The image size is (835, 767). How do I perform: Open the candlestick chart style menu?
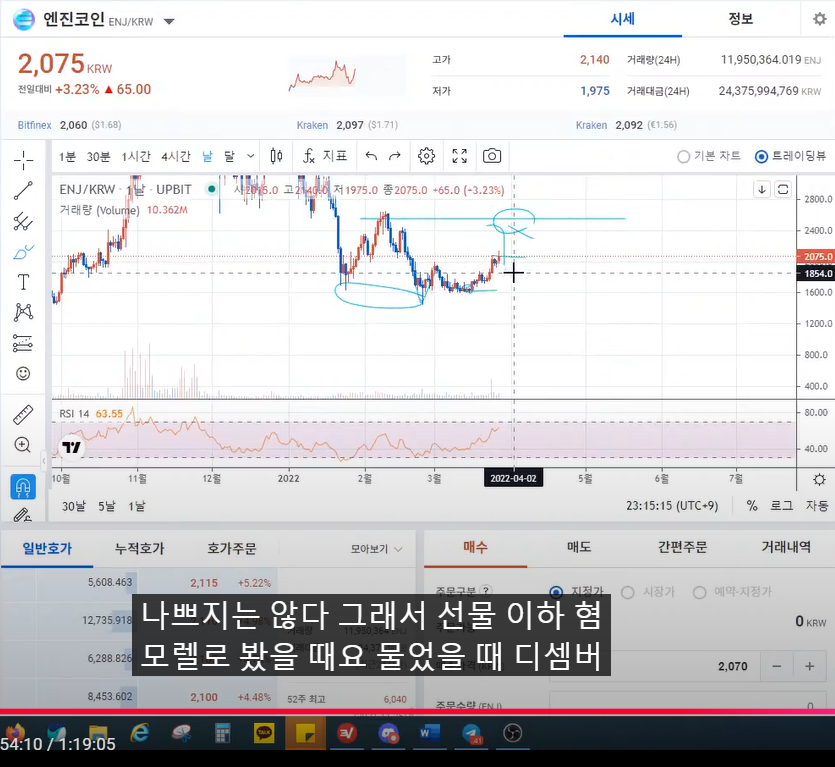coord(276,156)
